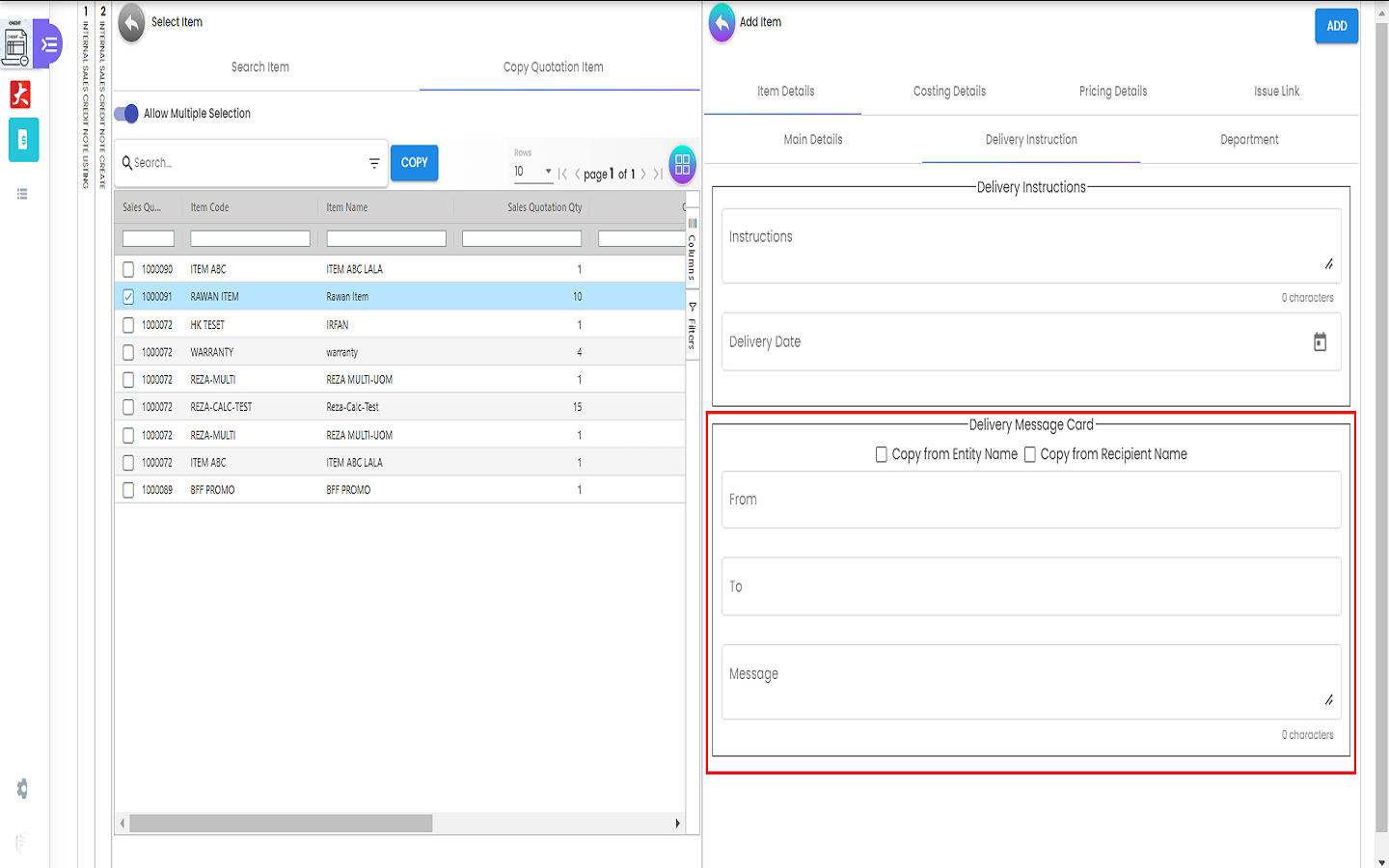
Task: Click the back arrow beside Select Item
Action: coord(131,23)
